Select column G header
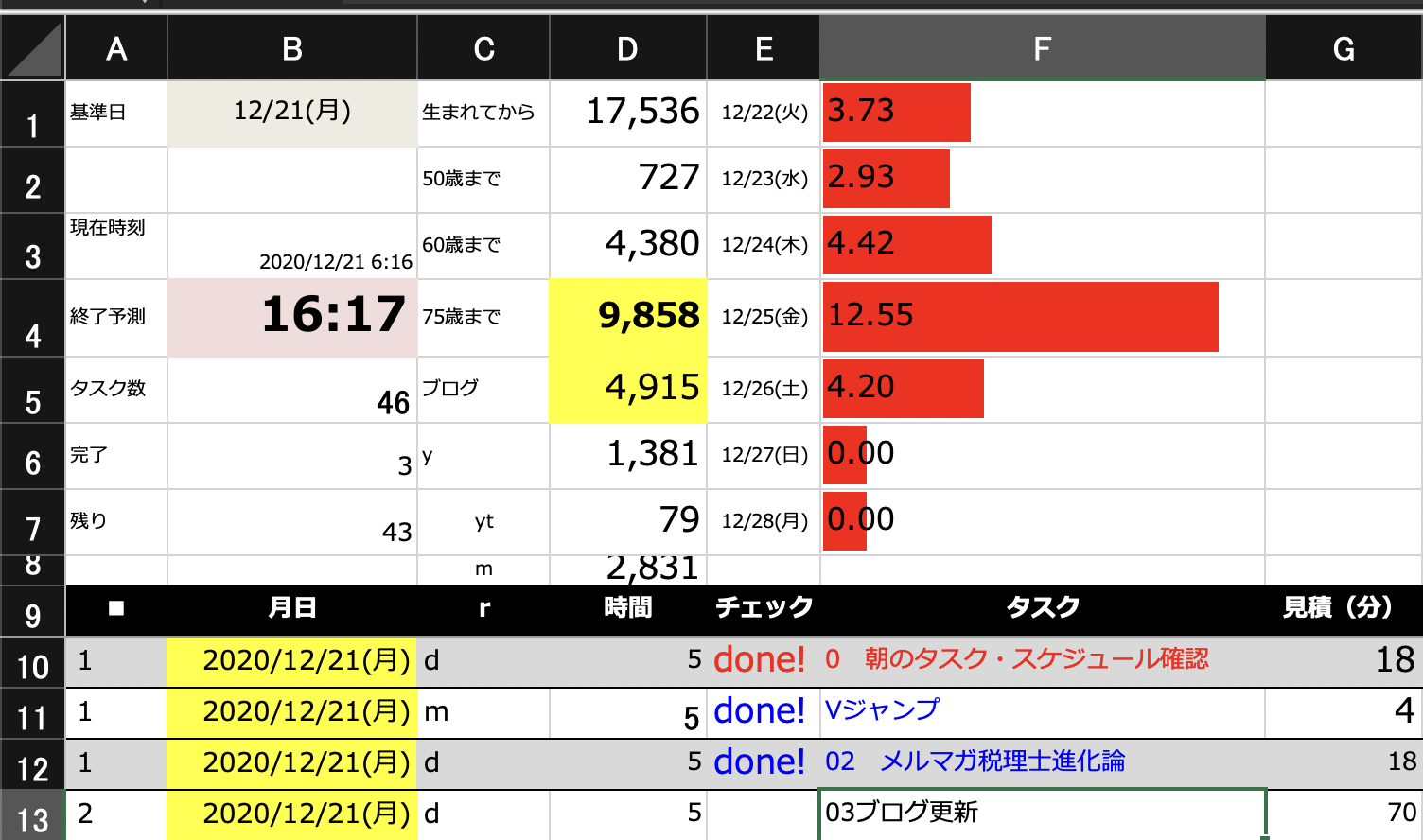This screenshot has width=1423, height=840. [x=1344, y=48]
